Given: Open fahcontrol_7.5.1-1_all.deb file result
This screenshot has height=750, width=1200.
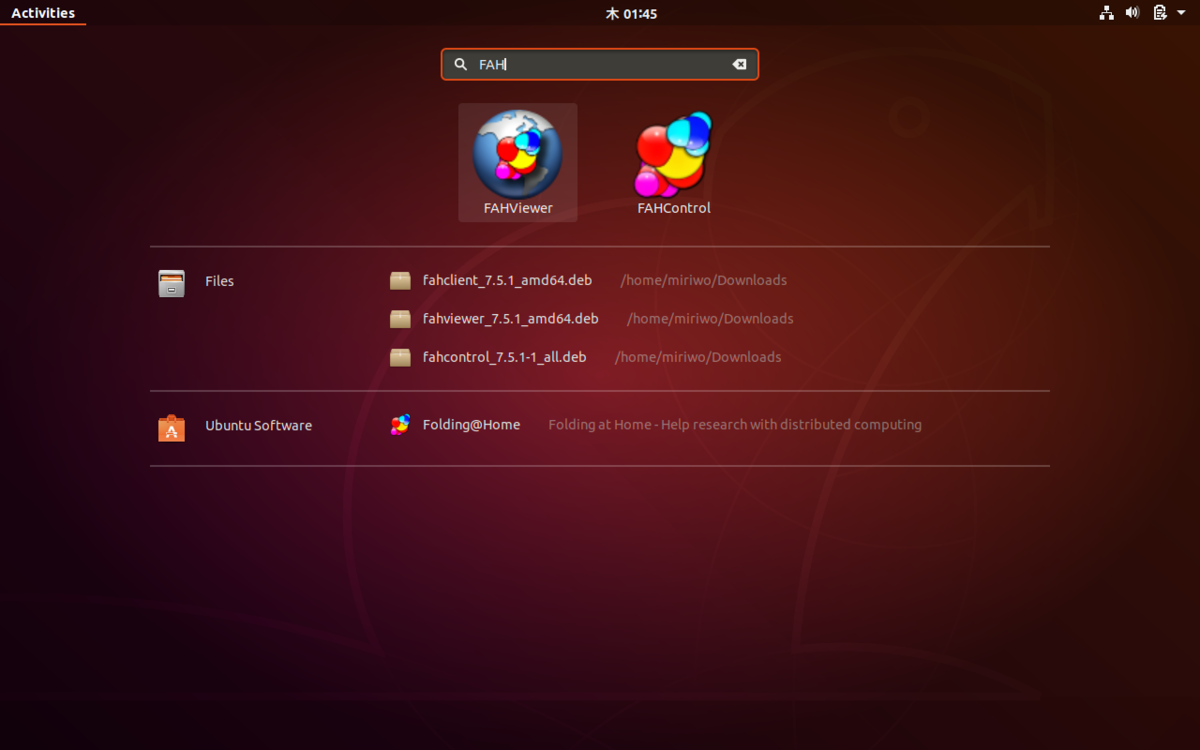Looking at the screenshot, I should tap(504, 356).
